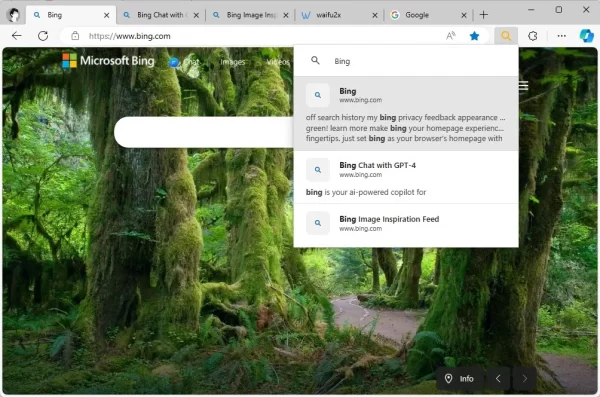Click the Bing homepage search box

tap(204, 132)
